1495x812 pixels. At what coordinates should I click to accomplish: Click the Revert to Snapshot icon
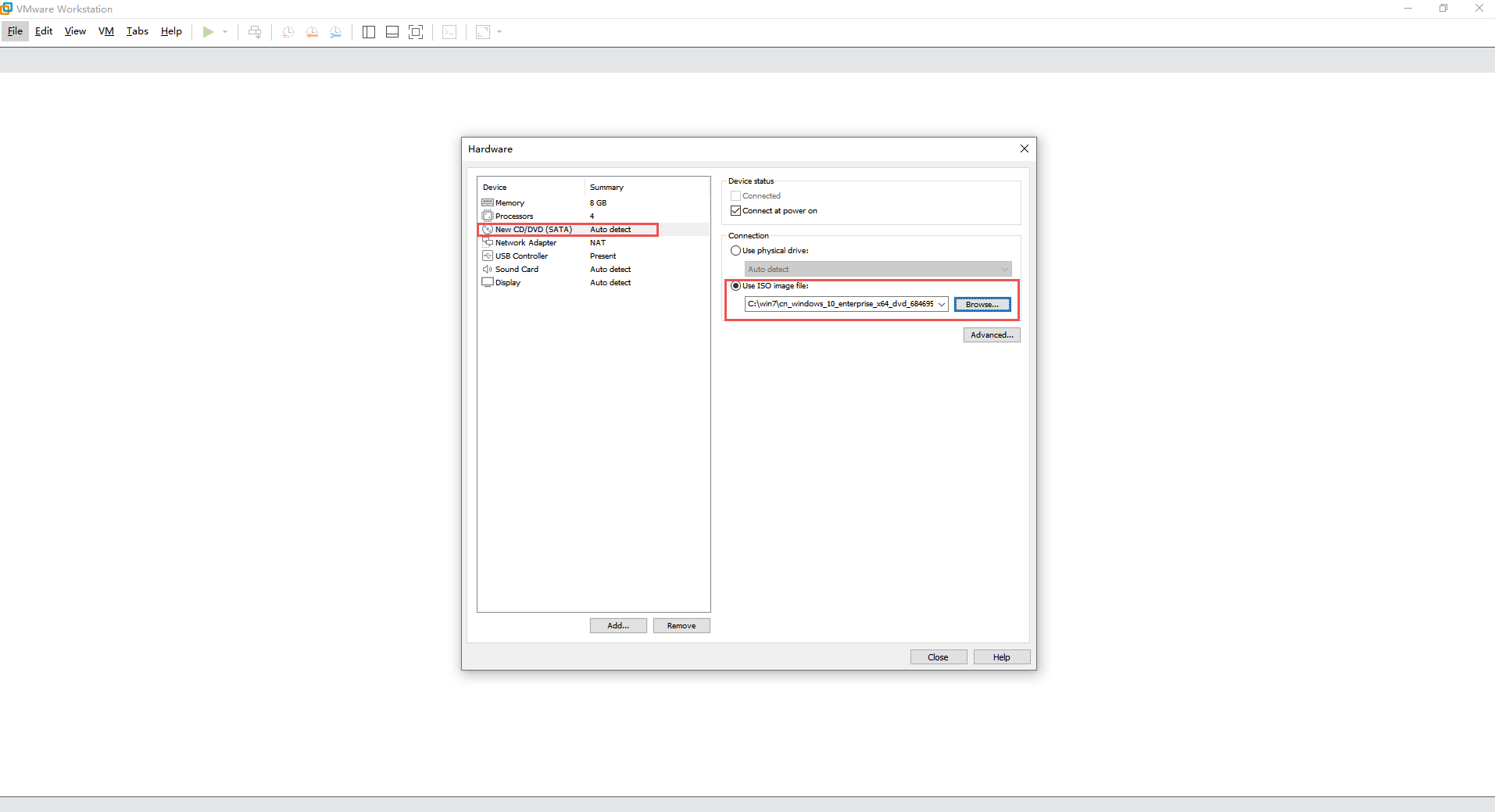coord(312,32)
